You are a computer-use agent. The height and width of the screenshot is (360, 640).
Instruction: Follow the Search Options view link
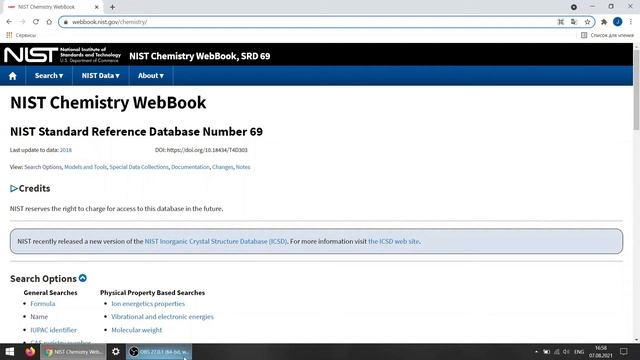point(43,167)
